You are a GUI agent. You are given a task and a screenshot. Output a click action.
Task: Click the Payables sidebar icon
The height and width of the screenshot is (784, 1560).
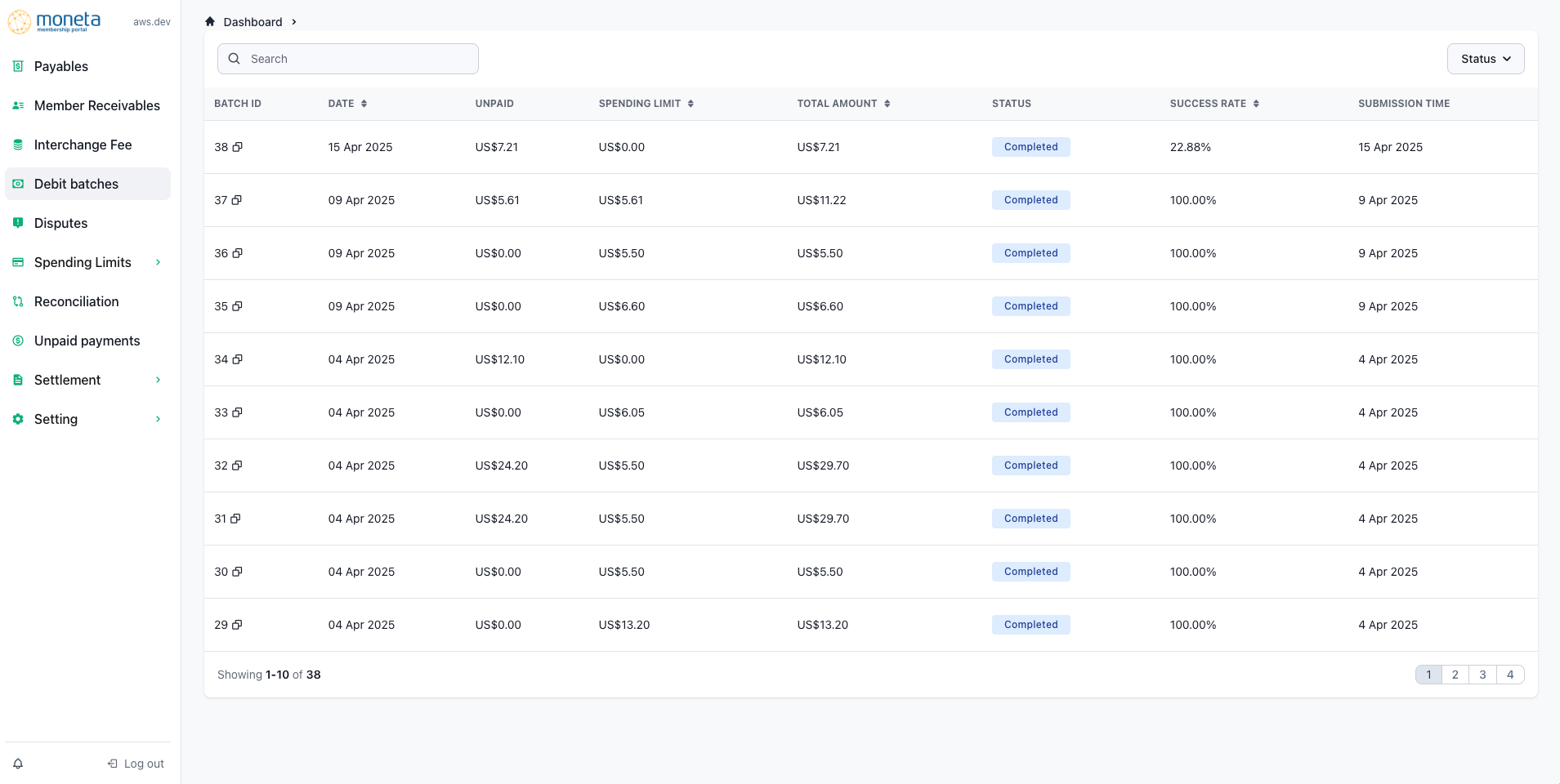click(18, 66)
